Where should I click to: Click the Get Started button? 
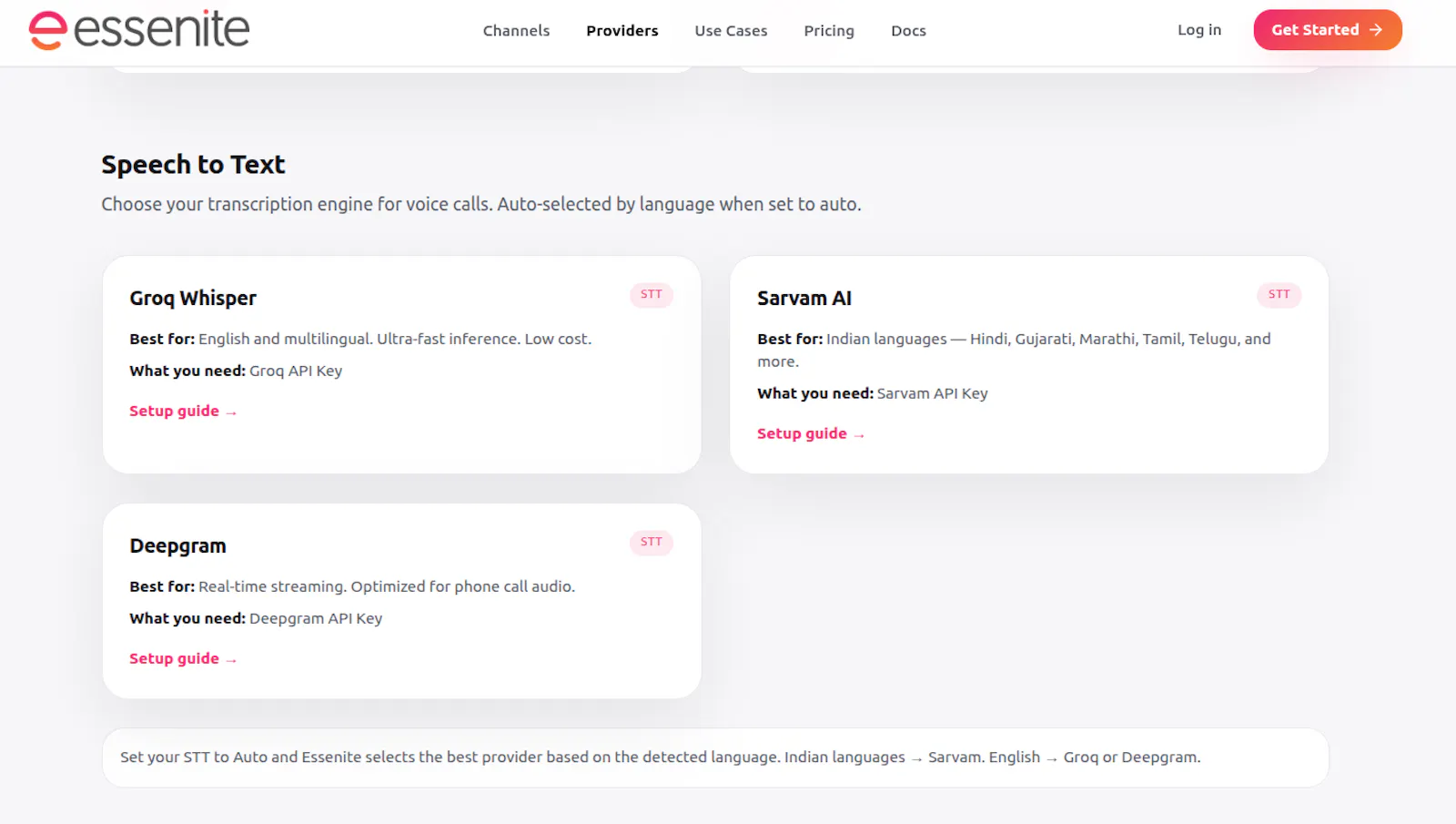coord(1328,30)
